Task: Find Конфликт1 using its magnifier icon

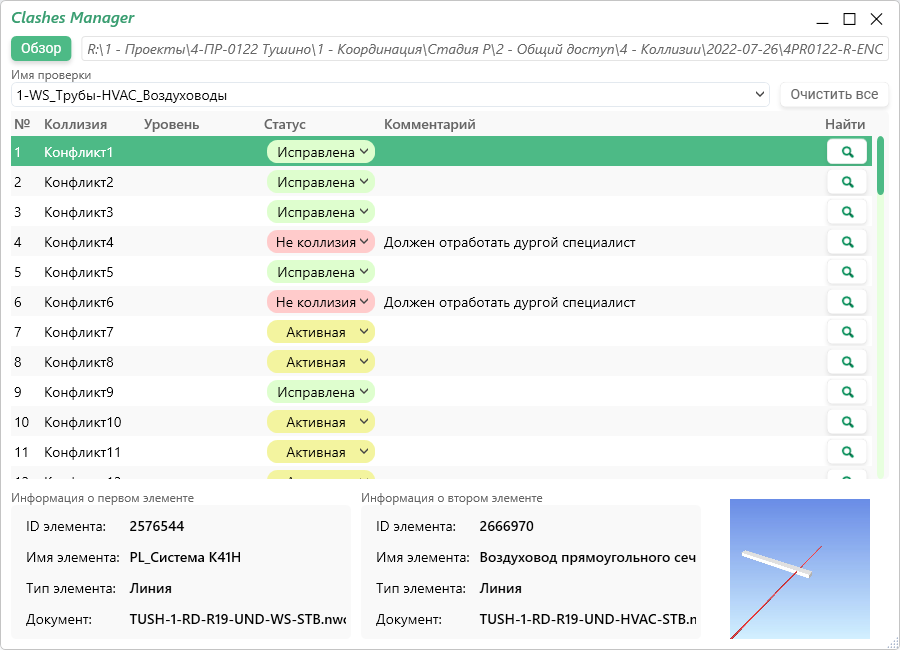Action: [x=847, y=152]
